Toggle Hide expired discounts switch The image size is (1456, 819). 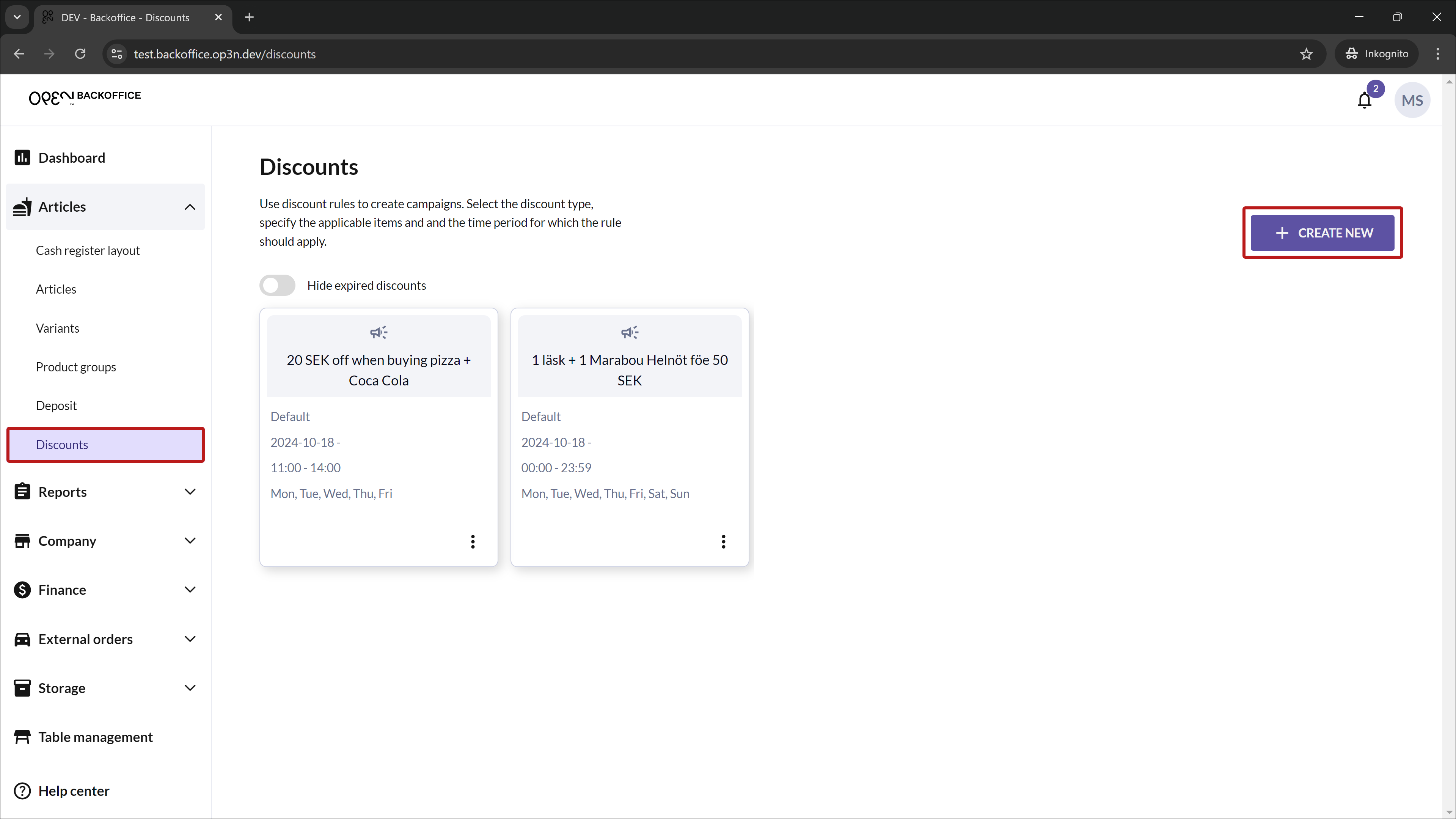coord(277,285)
